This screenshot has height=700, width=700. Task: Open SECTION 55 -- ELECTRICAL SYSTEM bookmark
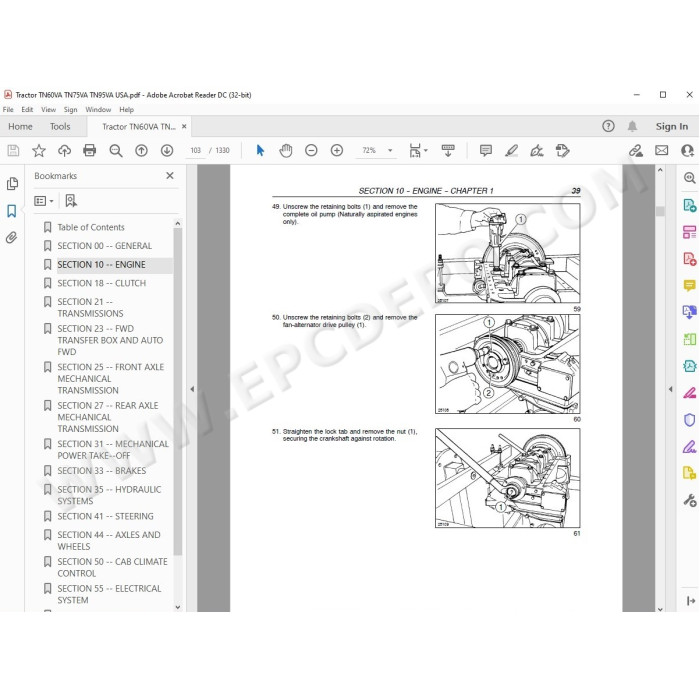tap(109, 594)
